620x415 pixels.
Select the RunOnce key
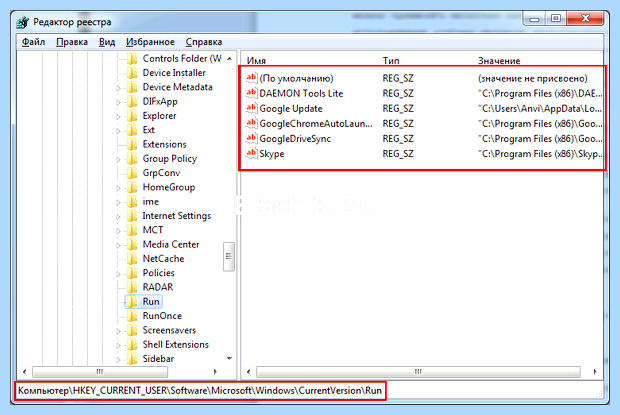point(162,316)
